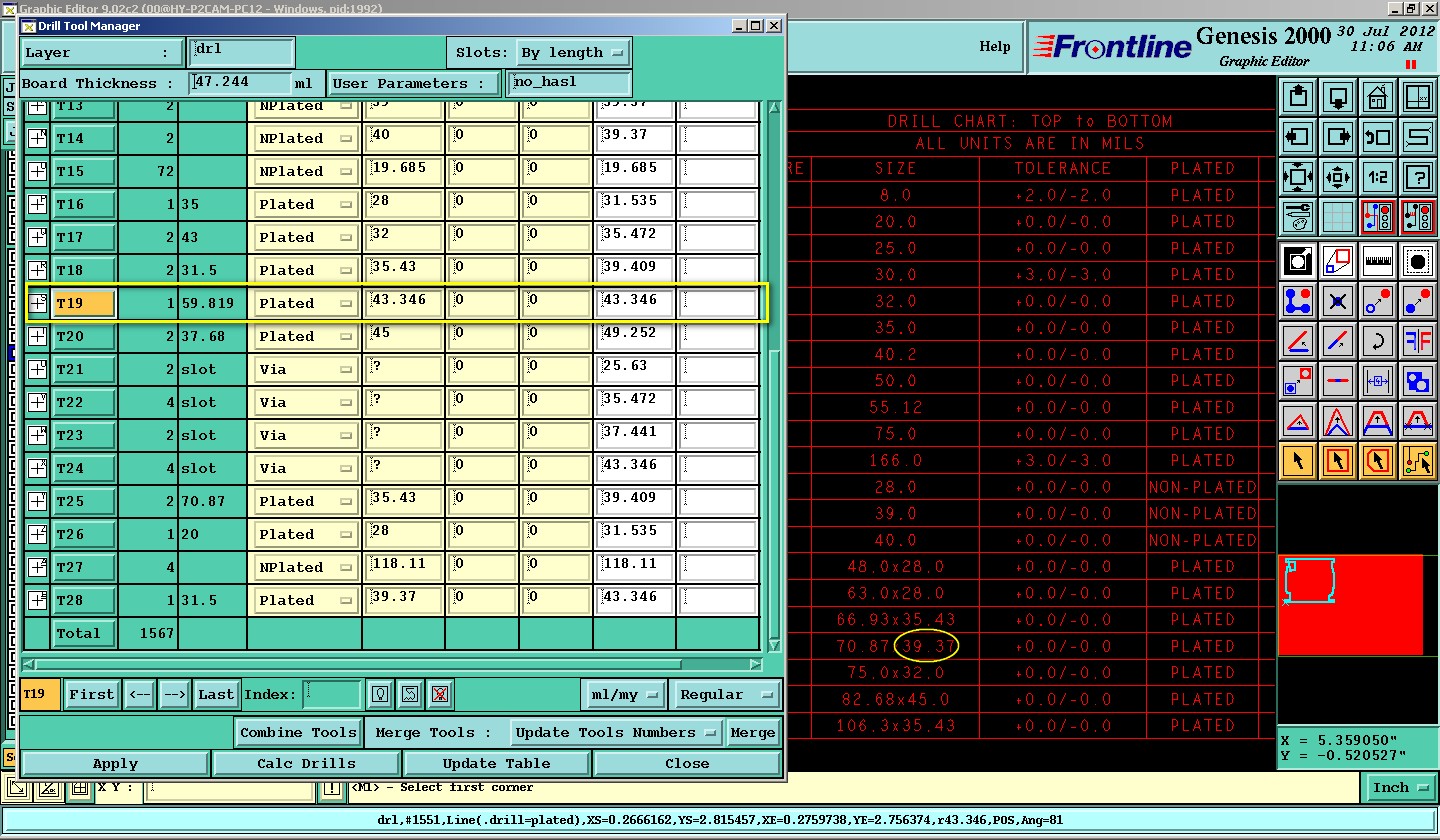Click the User Parameters field no_hasl

coord(569,83)
